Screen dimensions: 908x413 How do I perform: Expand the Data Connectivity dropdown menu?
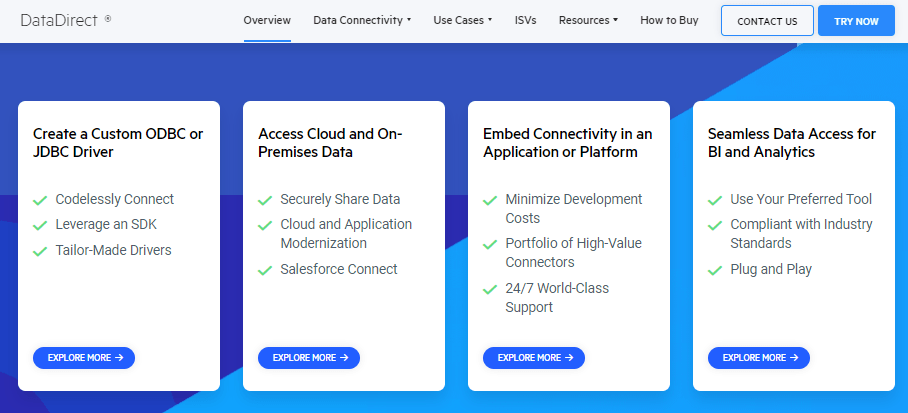[x=361, y=20]
